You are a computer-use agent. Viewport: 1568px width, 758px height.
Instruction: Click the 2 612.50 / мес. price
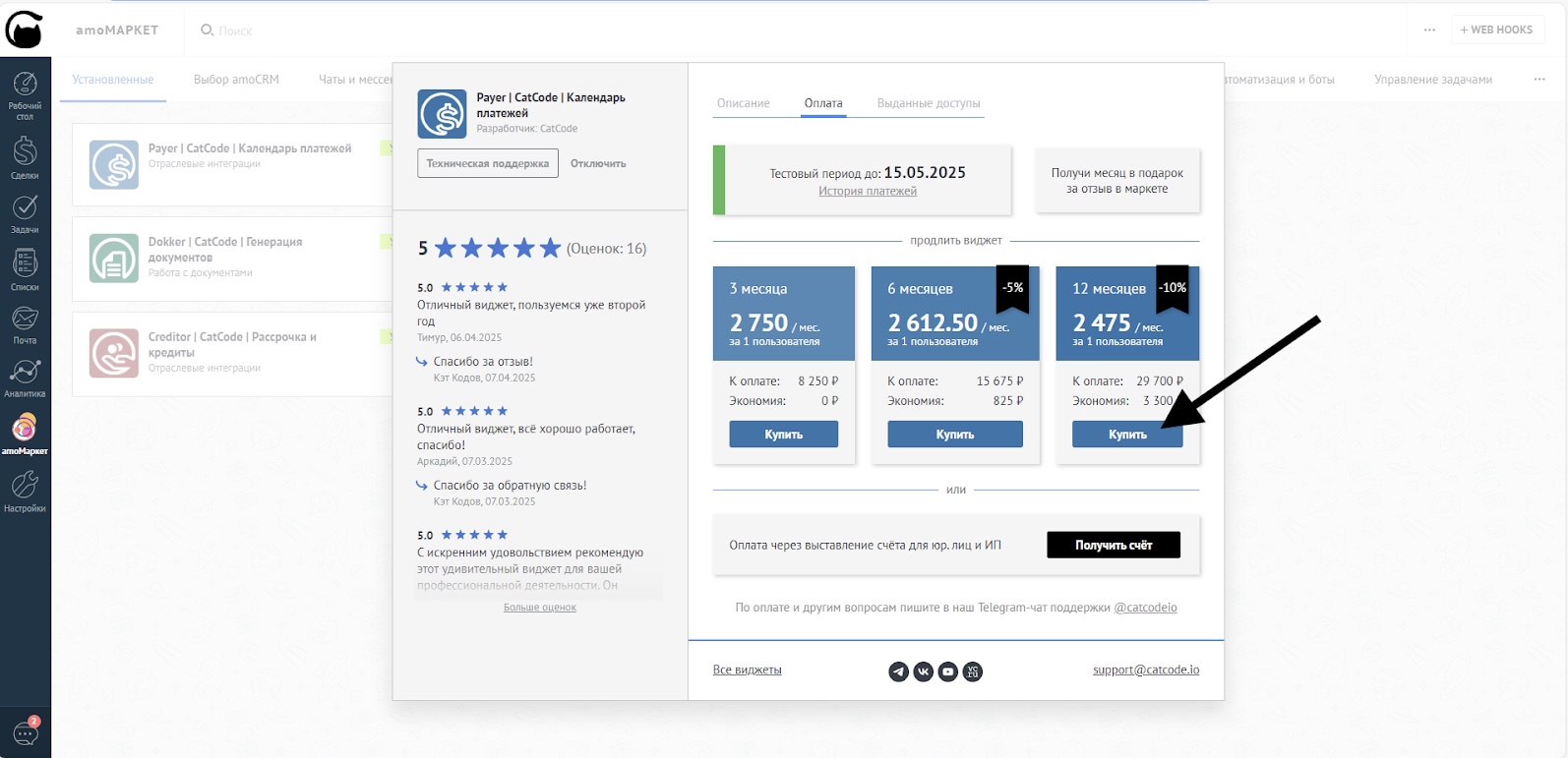pos(948,323)
